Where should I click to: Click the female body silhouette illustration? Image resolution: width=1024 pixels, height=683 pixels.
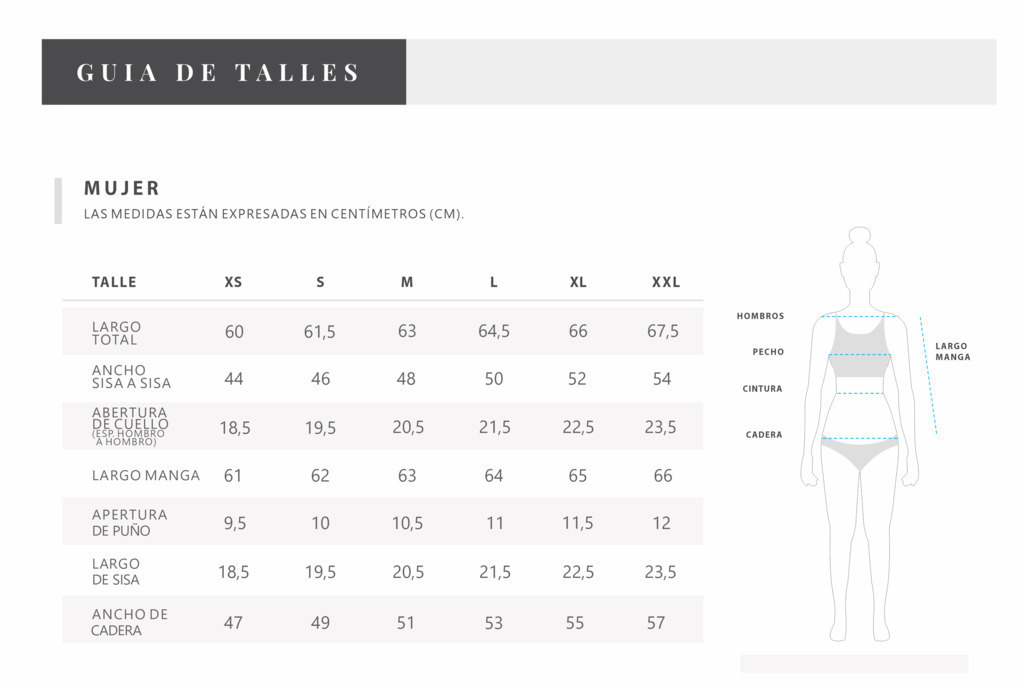[x=859, y=434]
